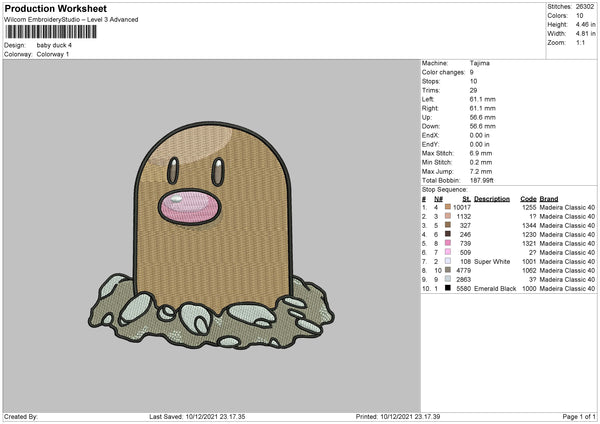Click the Max Jump value '7.2 mm'
Image resolution: width=600 pixels, height=424 pixels.
tap(481, 171)
